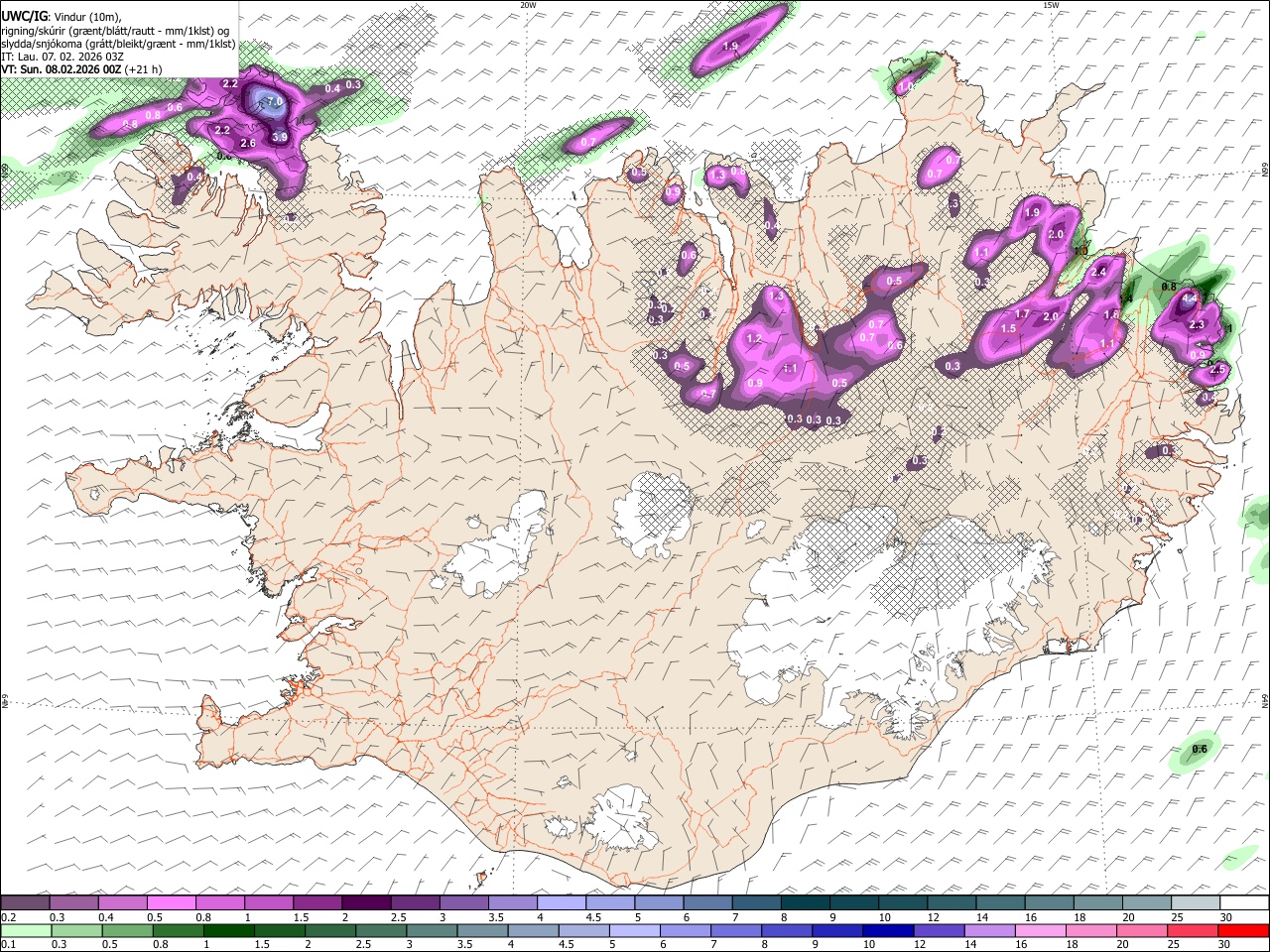Click the '2.5' precipitation value on east coast
This screenshot has height=952, width=1270.
click(1219, 369)
